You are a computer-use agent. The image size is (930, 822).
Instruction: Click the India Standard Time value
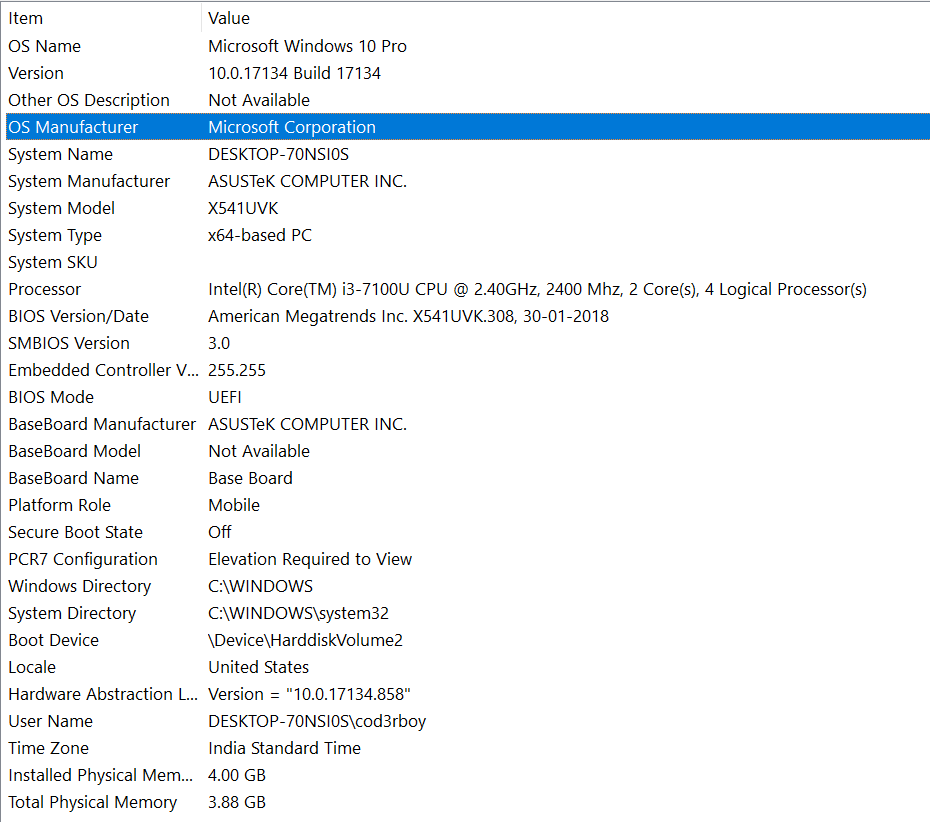tap(284, 748)
